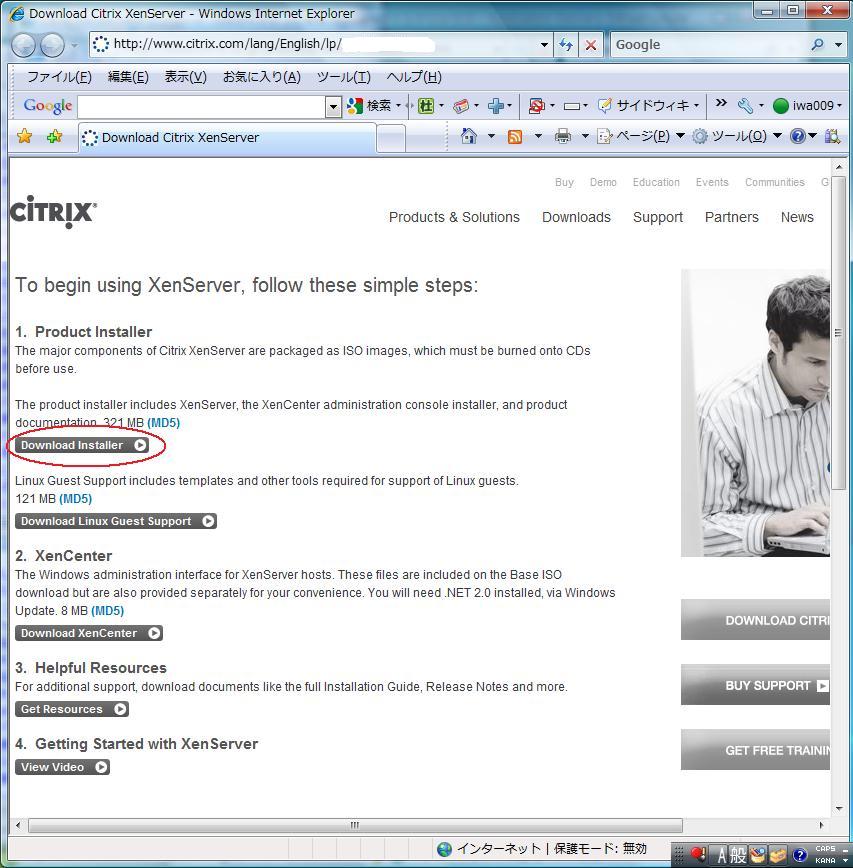Viewport: 853px width, 868px height.
Task: Click the BUY SUPPORT banner button
Action: tap(756, 685)
